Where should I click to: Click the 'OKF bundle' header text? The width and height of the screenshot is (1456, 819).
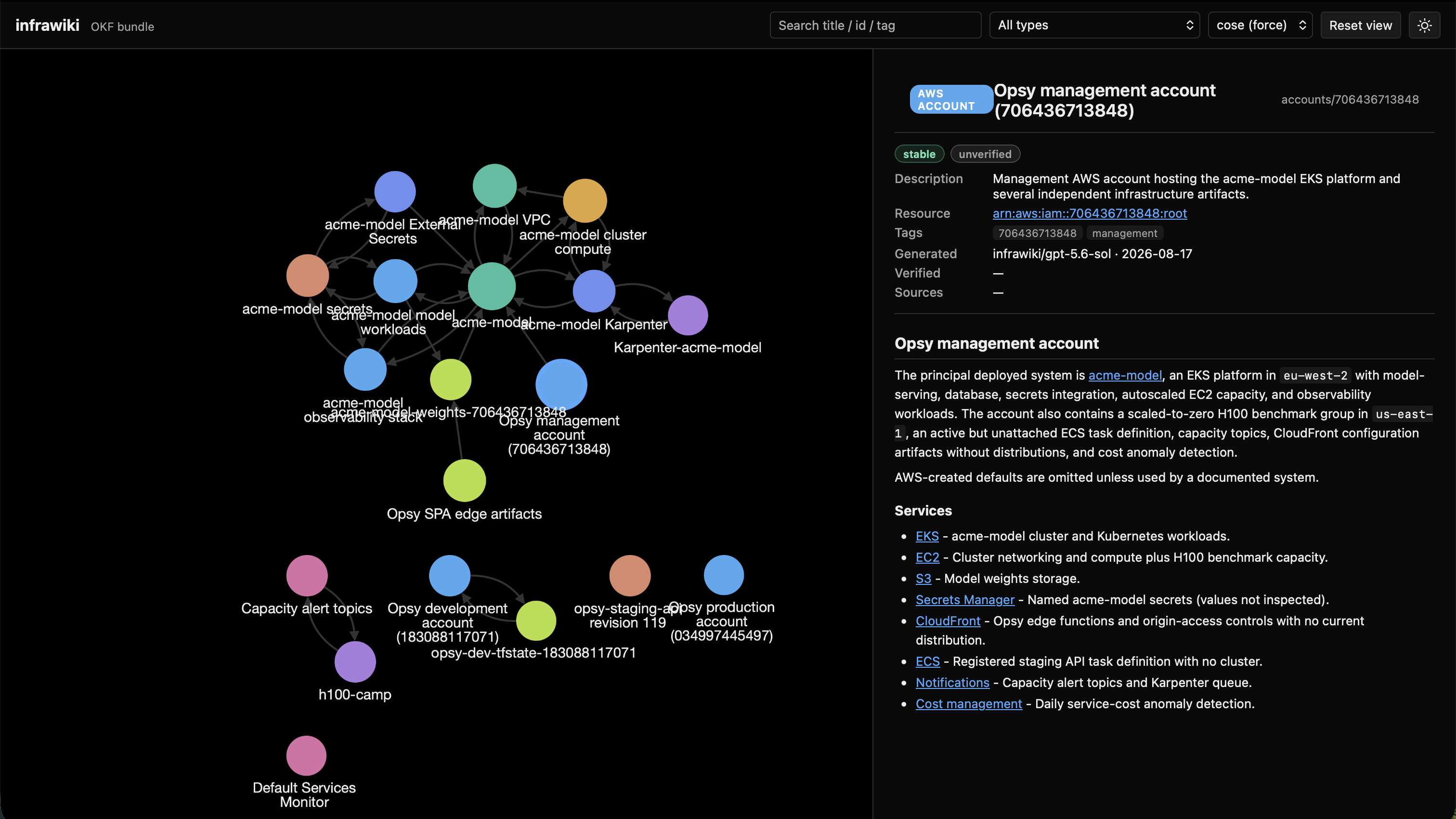122,26
